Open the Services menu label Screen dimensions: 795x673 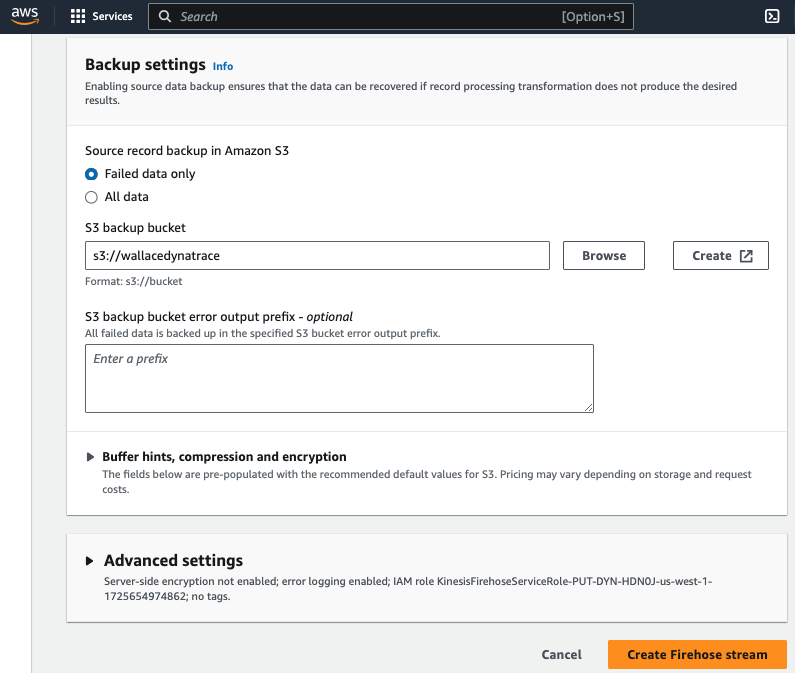tap(112, 16)
